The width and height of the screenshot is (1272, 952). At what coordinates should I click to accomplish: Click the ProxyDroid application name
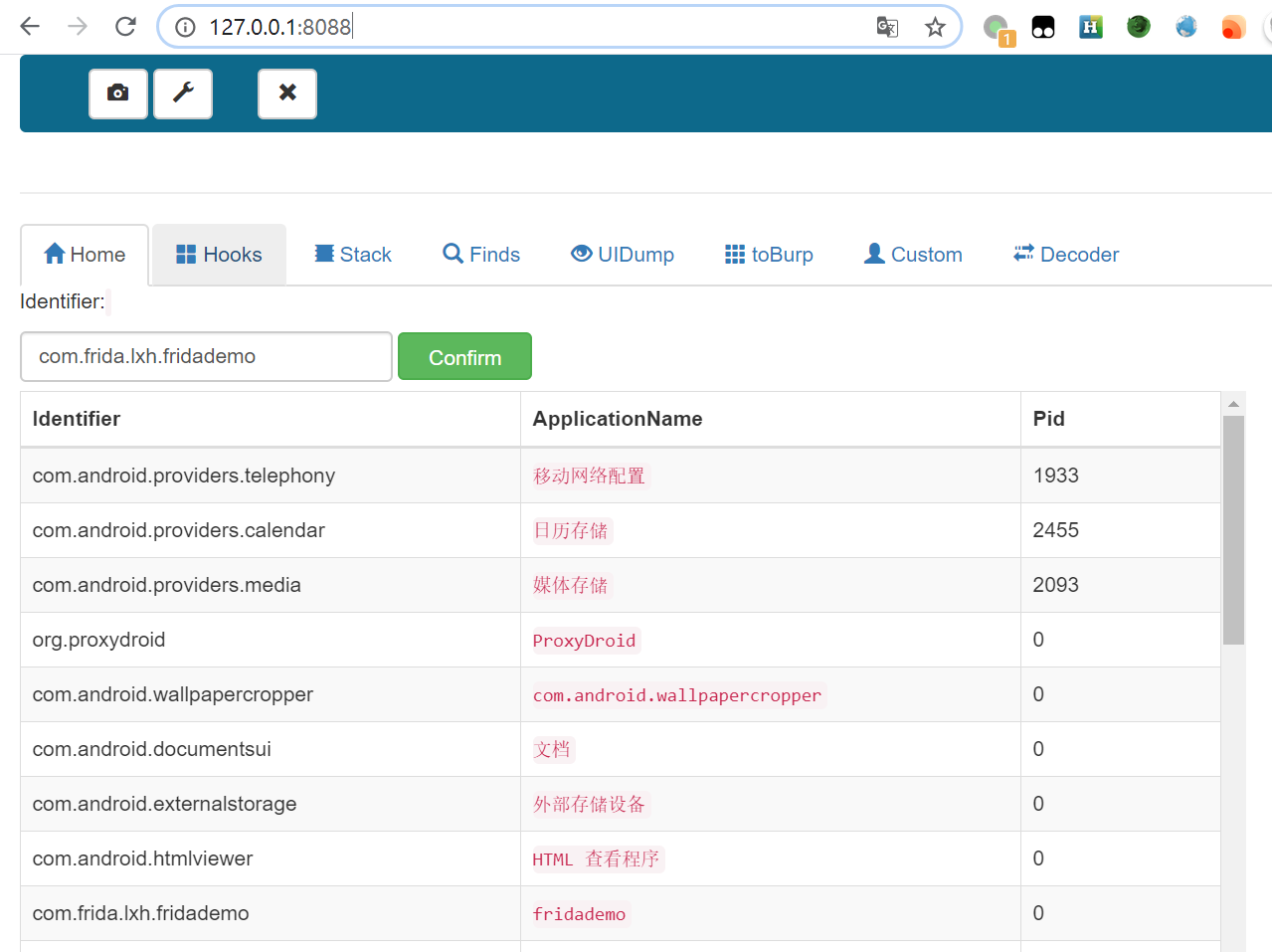[584, 641]
